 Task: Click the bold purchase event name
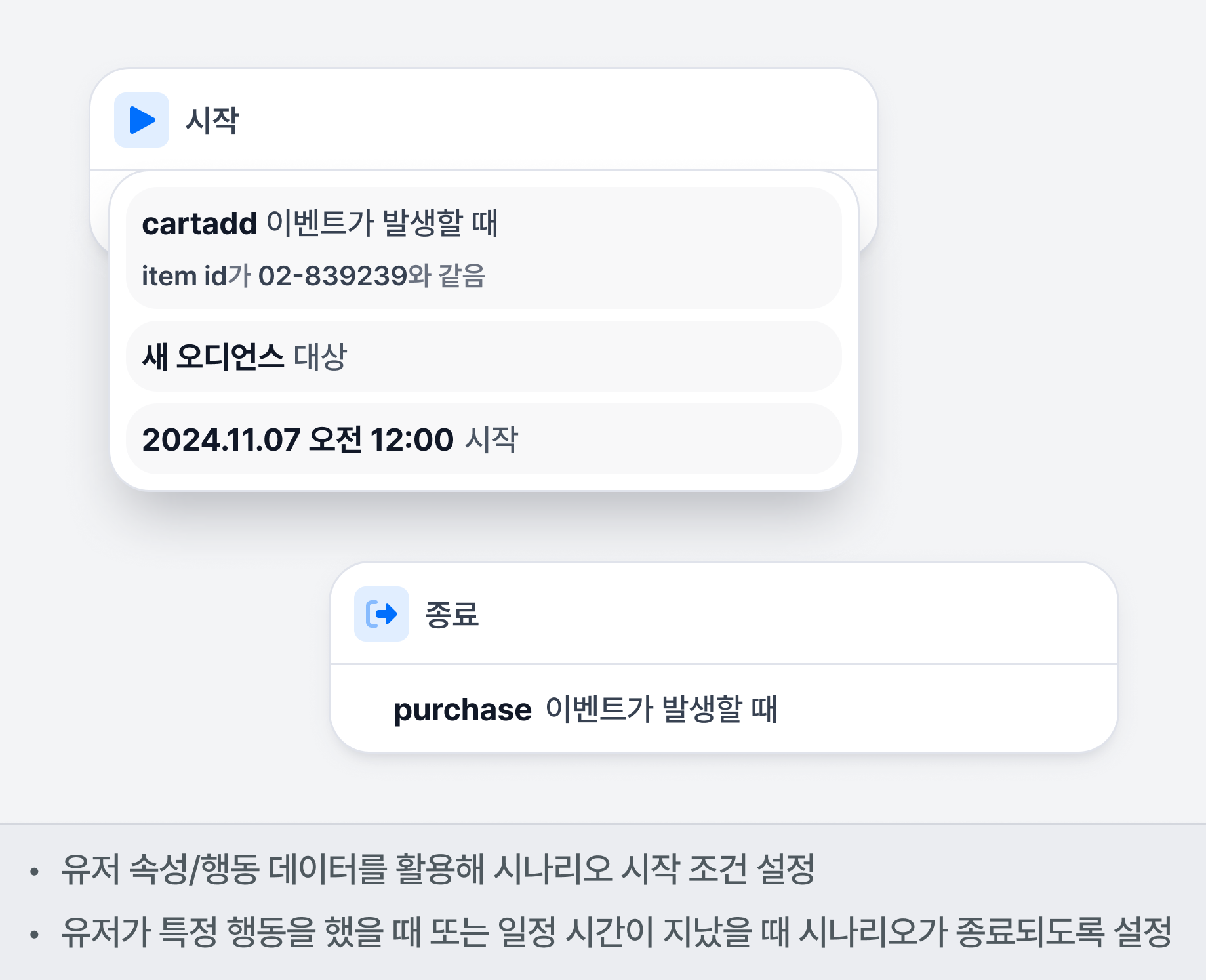[462, 710]
